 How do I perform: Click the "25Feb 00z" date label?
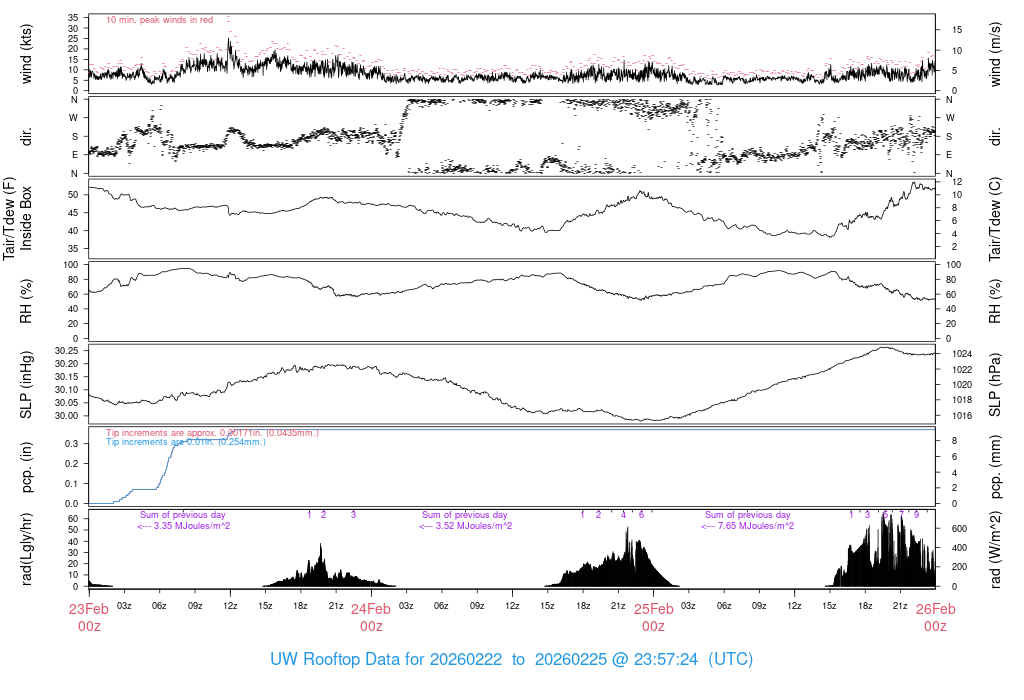[653, 618]
